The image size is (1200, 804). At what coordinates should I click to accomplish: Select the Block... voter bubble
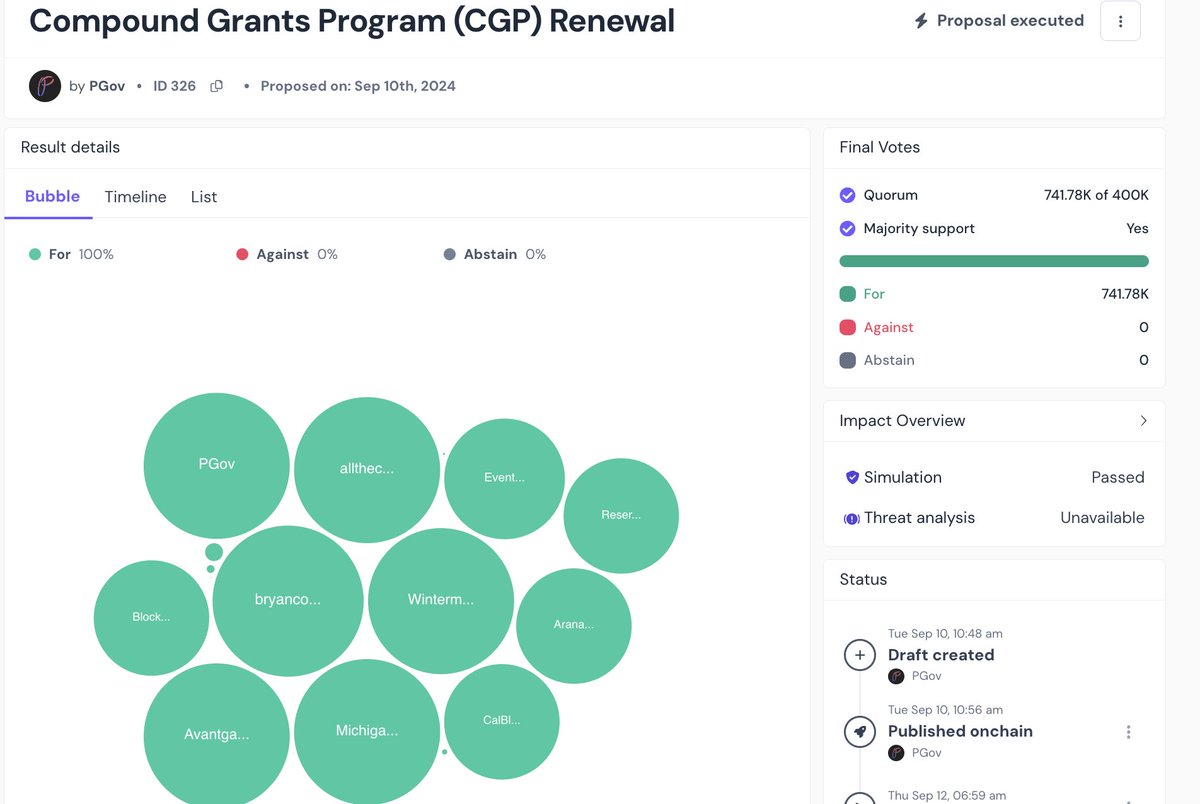(x=151, y=618)
